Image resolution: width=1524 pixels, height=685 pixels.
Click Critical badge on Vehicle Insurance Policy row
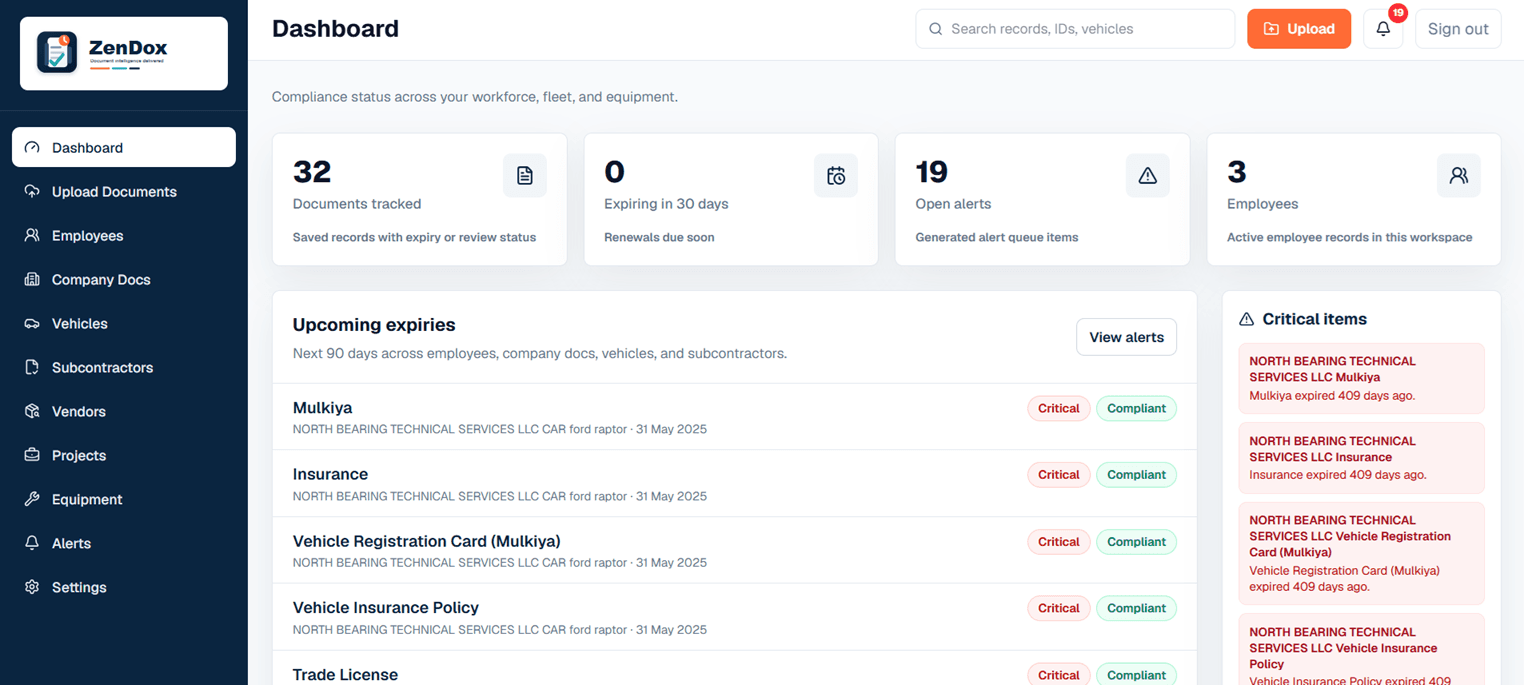[1058, 608]
